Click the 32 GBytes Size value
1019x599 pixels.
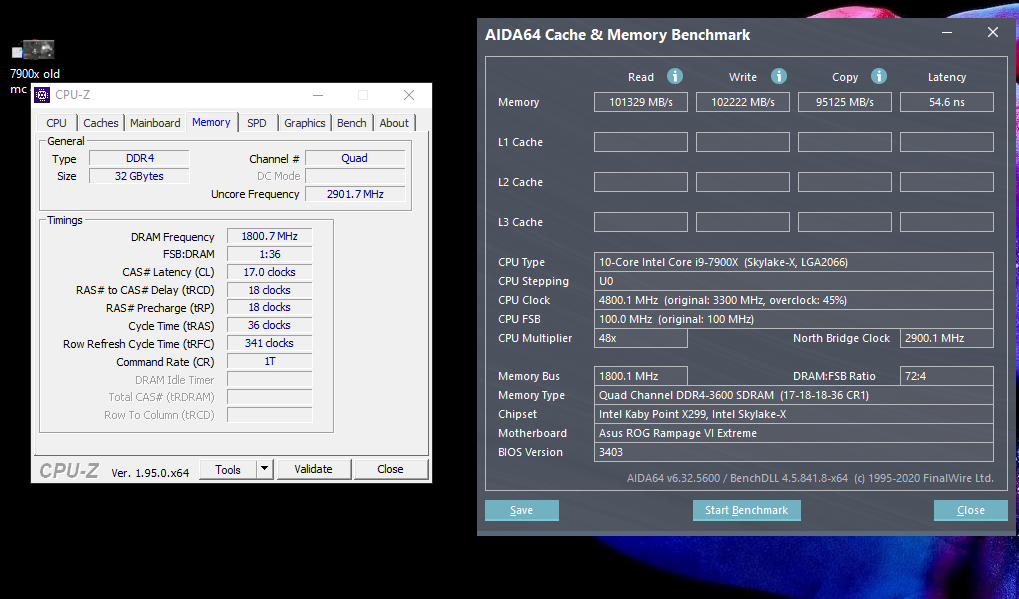click(x=139, y=176)
